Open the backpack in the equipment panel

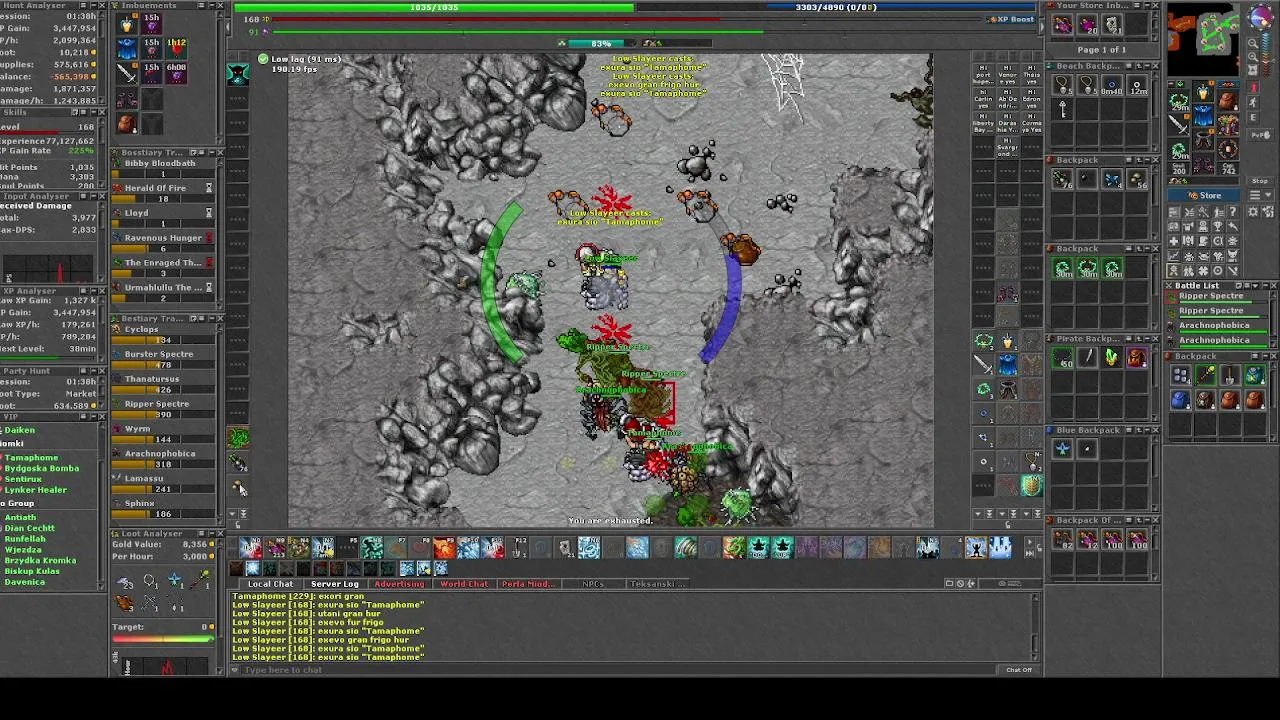[x=1228, y=100]
